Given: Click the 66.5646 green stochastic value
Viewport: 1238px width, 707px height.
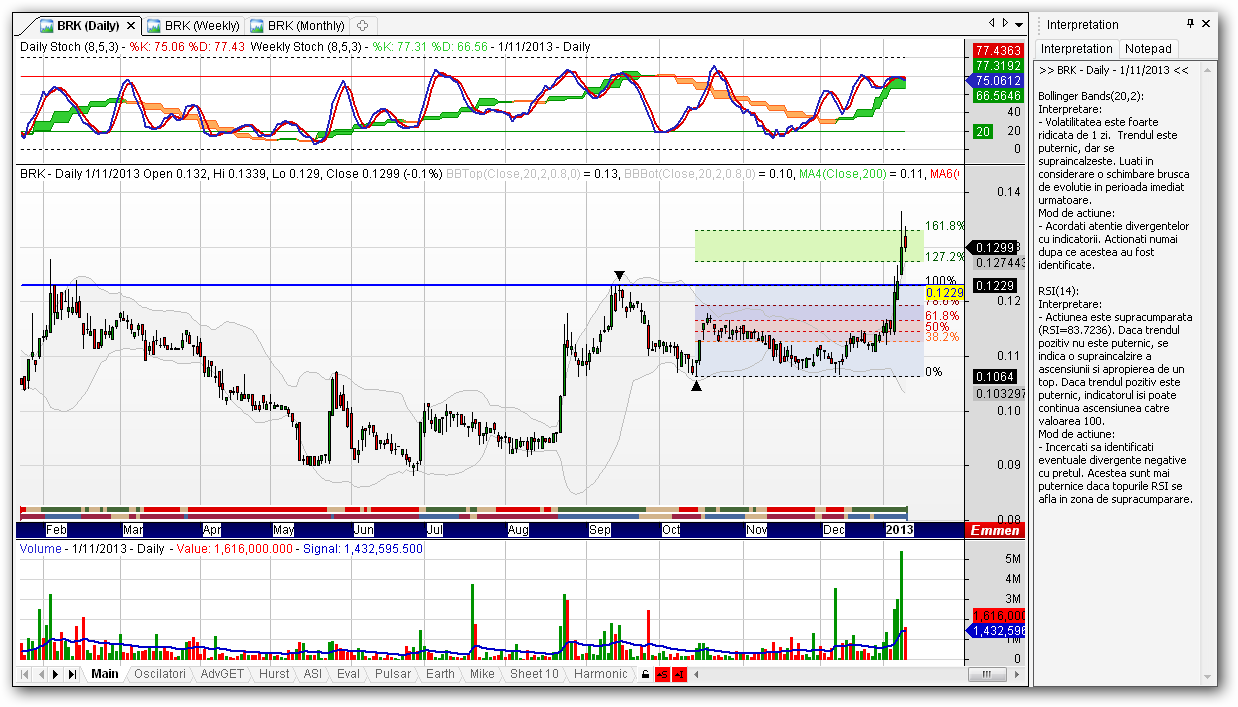Looking at the screenshot, I should coord(998,95).
